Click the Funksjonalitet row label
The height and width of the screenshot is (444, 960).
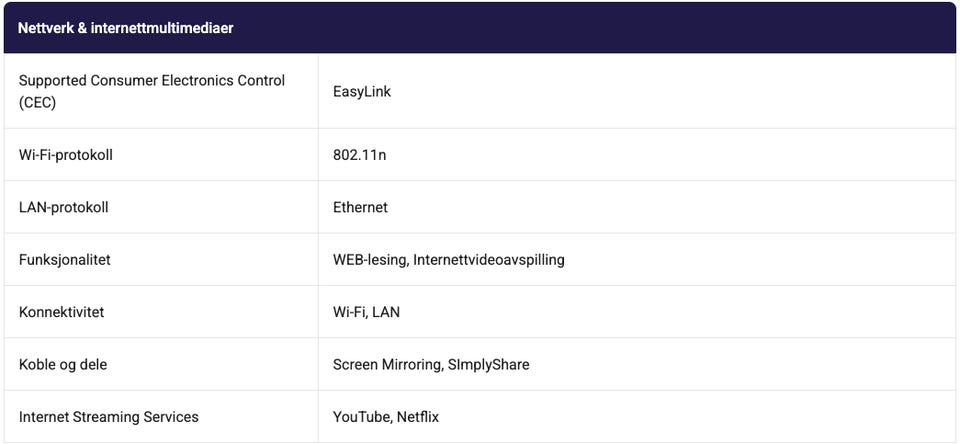64,259
